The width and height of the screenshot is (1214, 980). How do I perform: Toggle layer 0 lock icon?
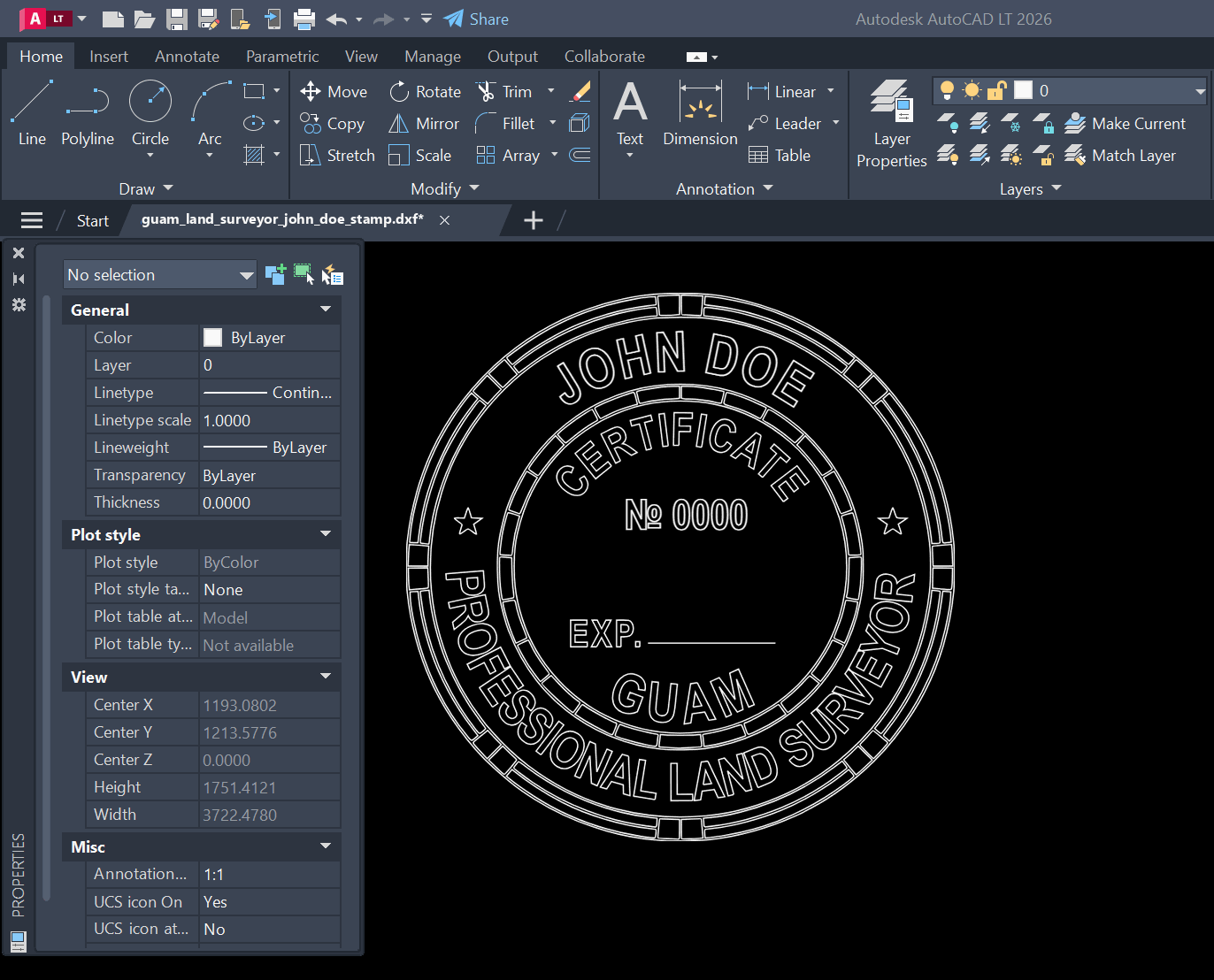(997, 90)
